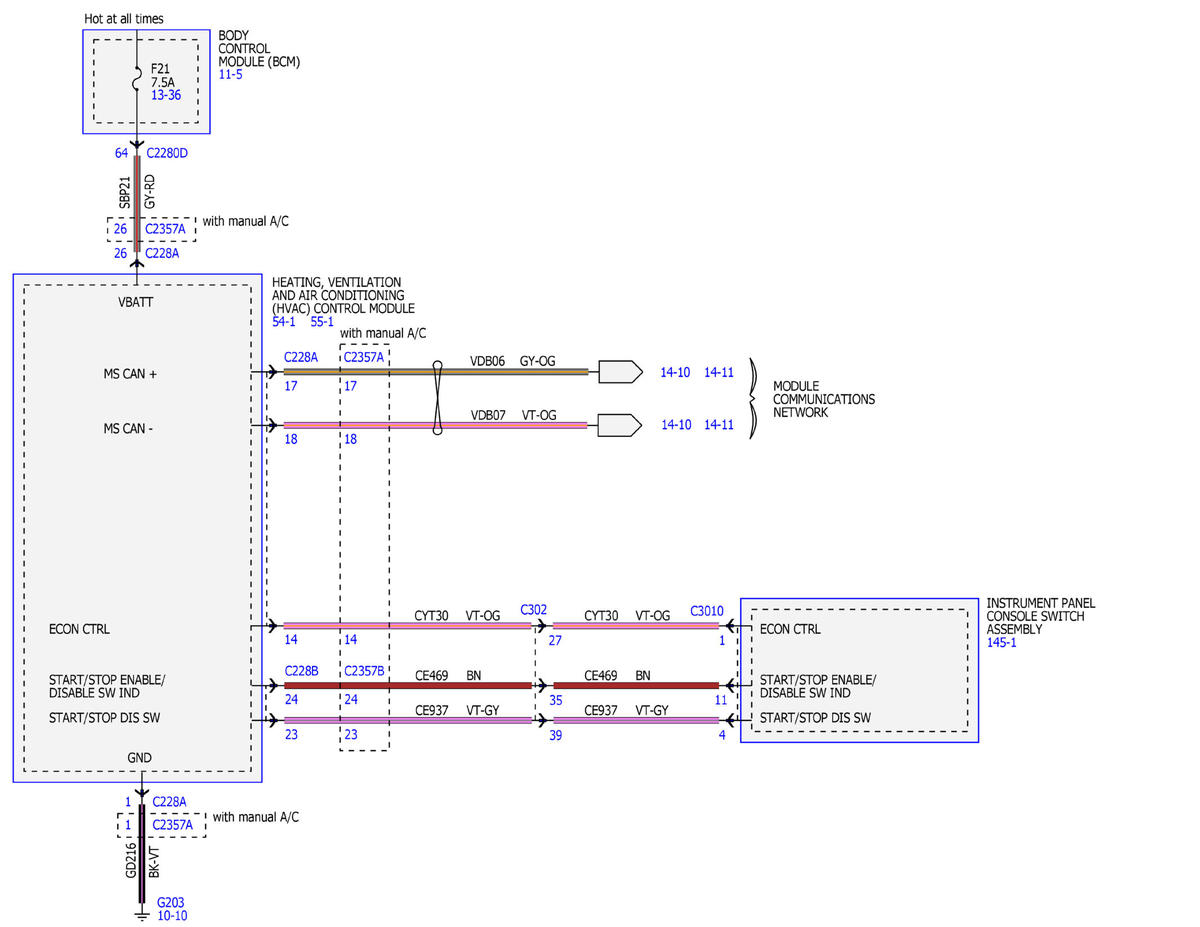This screenshot has width=1200, height=927.
Task: Open the 14-11 reference on the VDB07 row
Action: [719, 424]
